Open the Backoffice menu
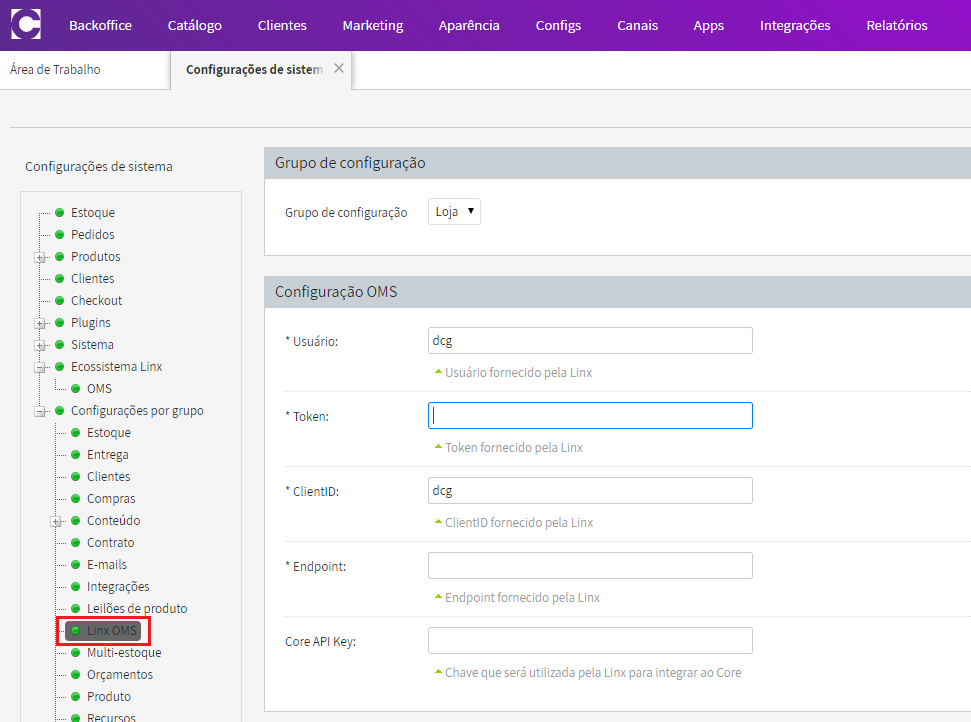Viewport: 971px width, 722px height. pyautogui.click(x=100, y=25)
